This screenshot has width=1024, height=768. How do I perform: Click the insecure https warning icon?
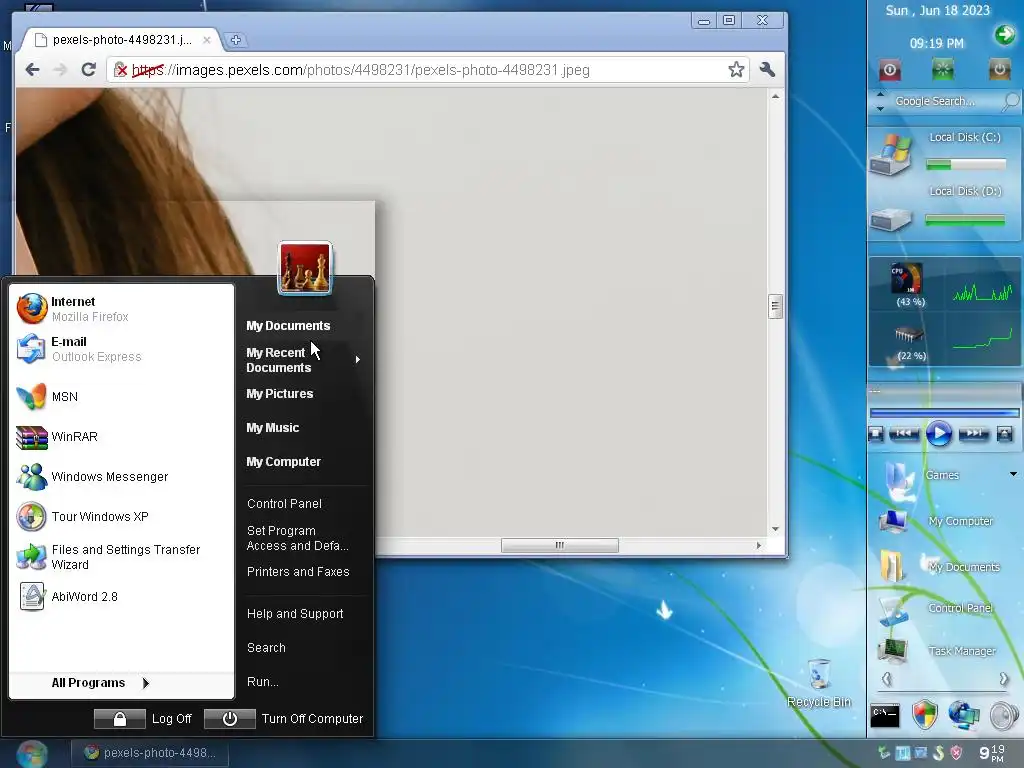click(120, 70)
